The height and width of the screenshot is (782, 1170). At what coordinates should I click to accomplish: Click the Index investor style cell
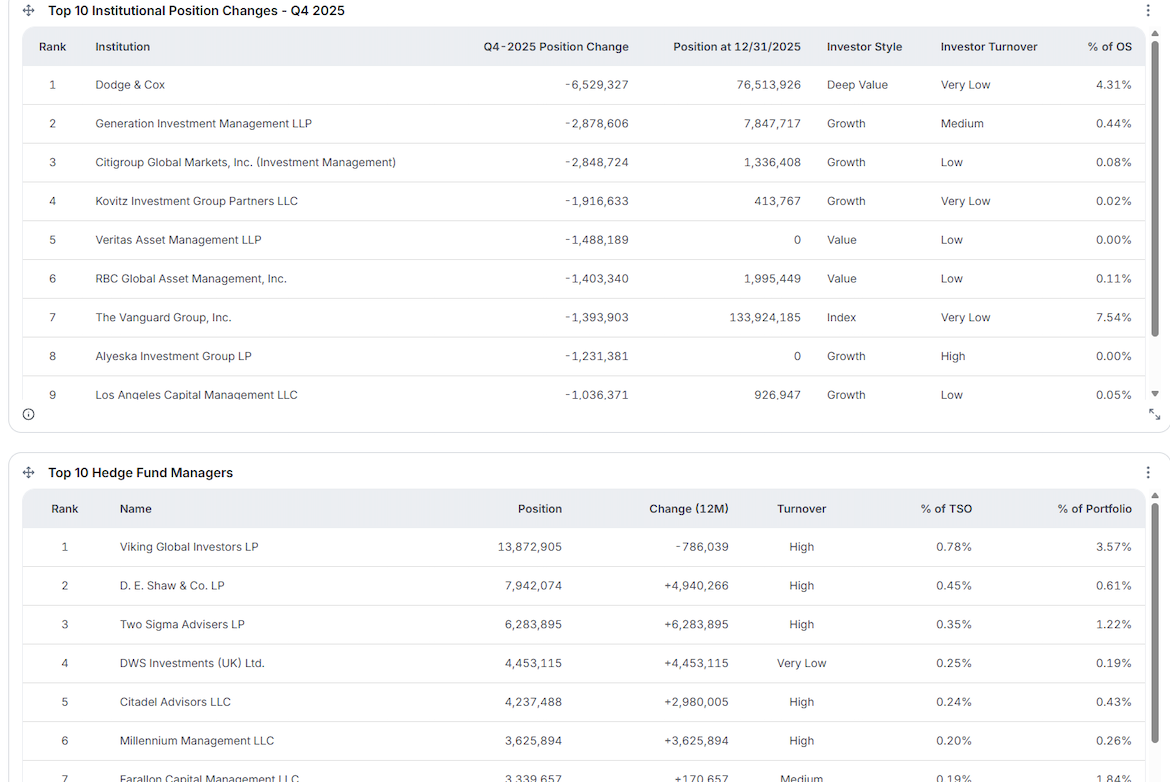[x=841, y=317]
